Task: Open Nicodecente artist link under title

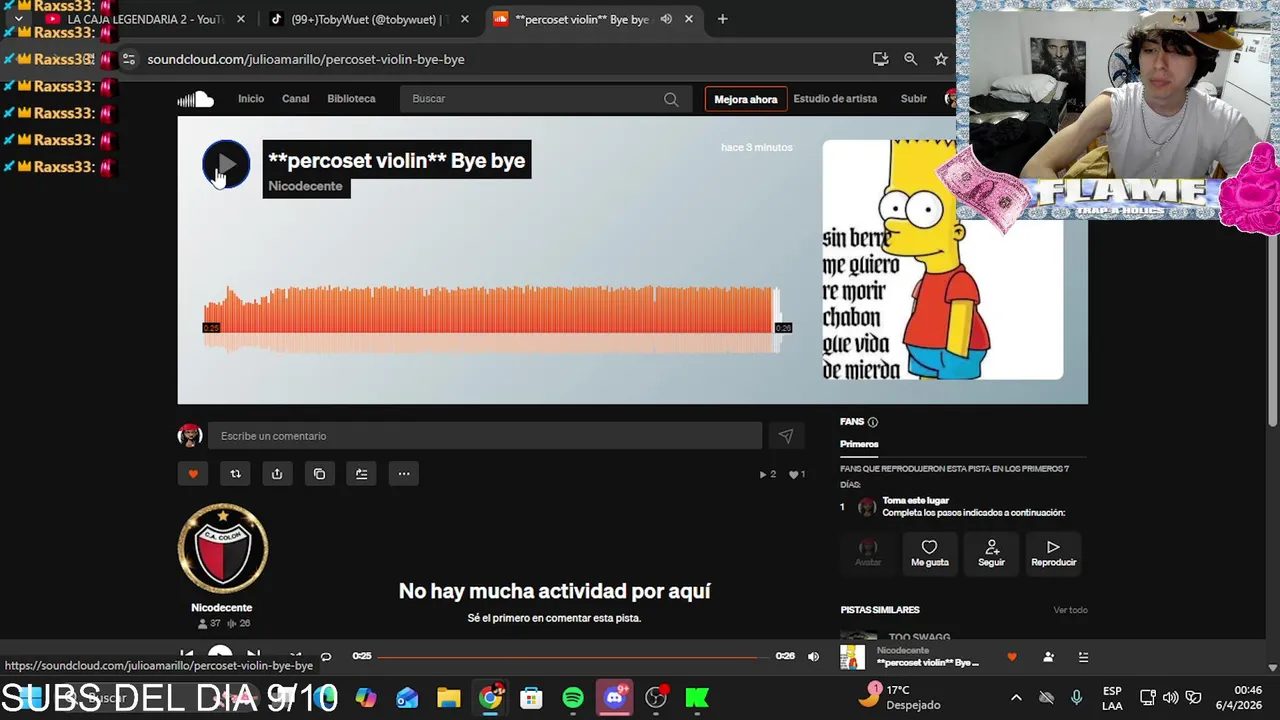Action: 305,186
